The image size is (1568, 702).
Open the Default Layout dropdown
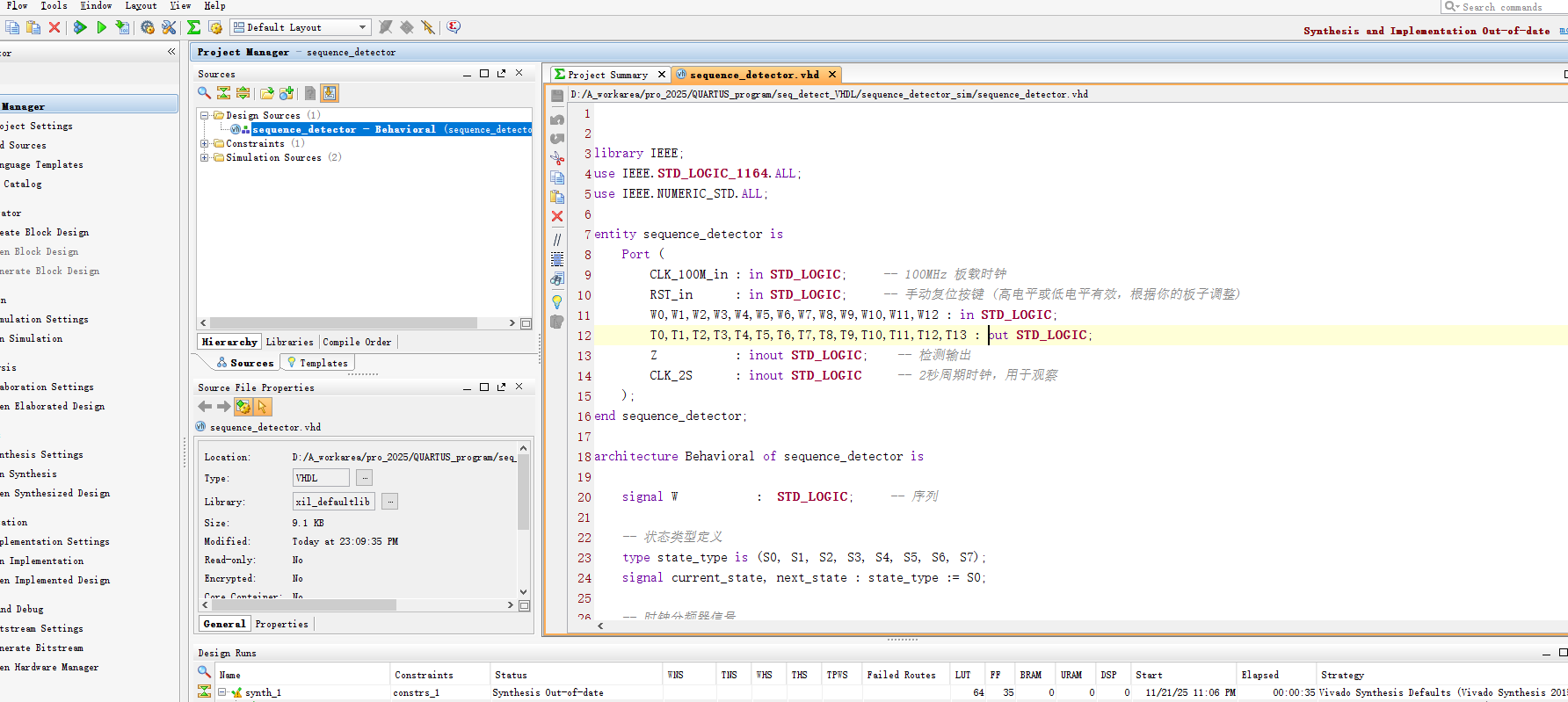tap(301, 27)
